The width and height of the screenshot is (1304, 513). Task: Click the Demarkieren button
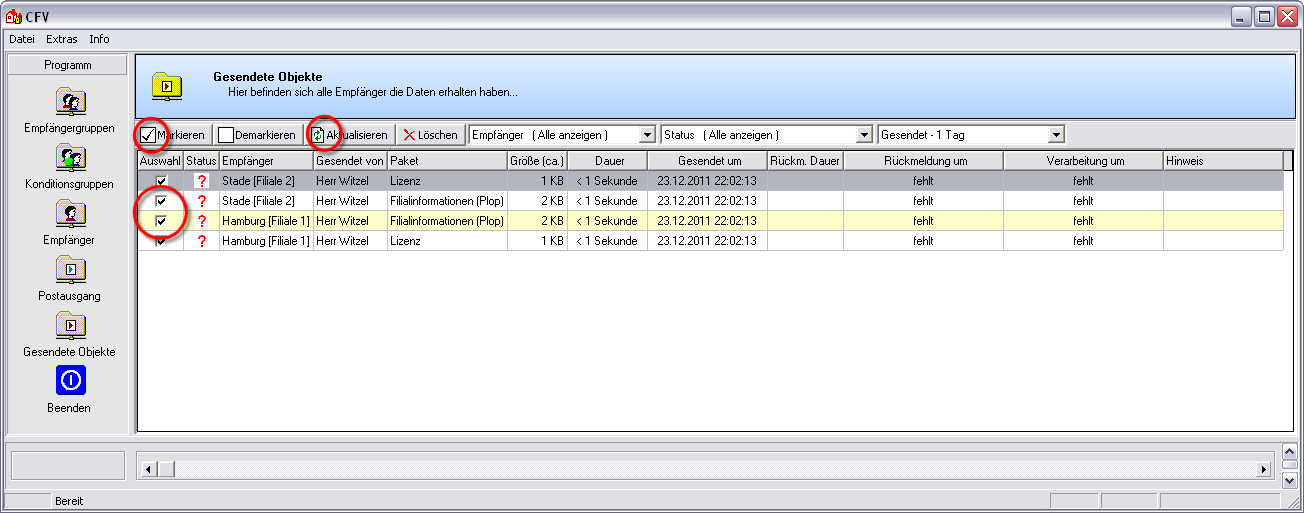[x=257, y=135]
